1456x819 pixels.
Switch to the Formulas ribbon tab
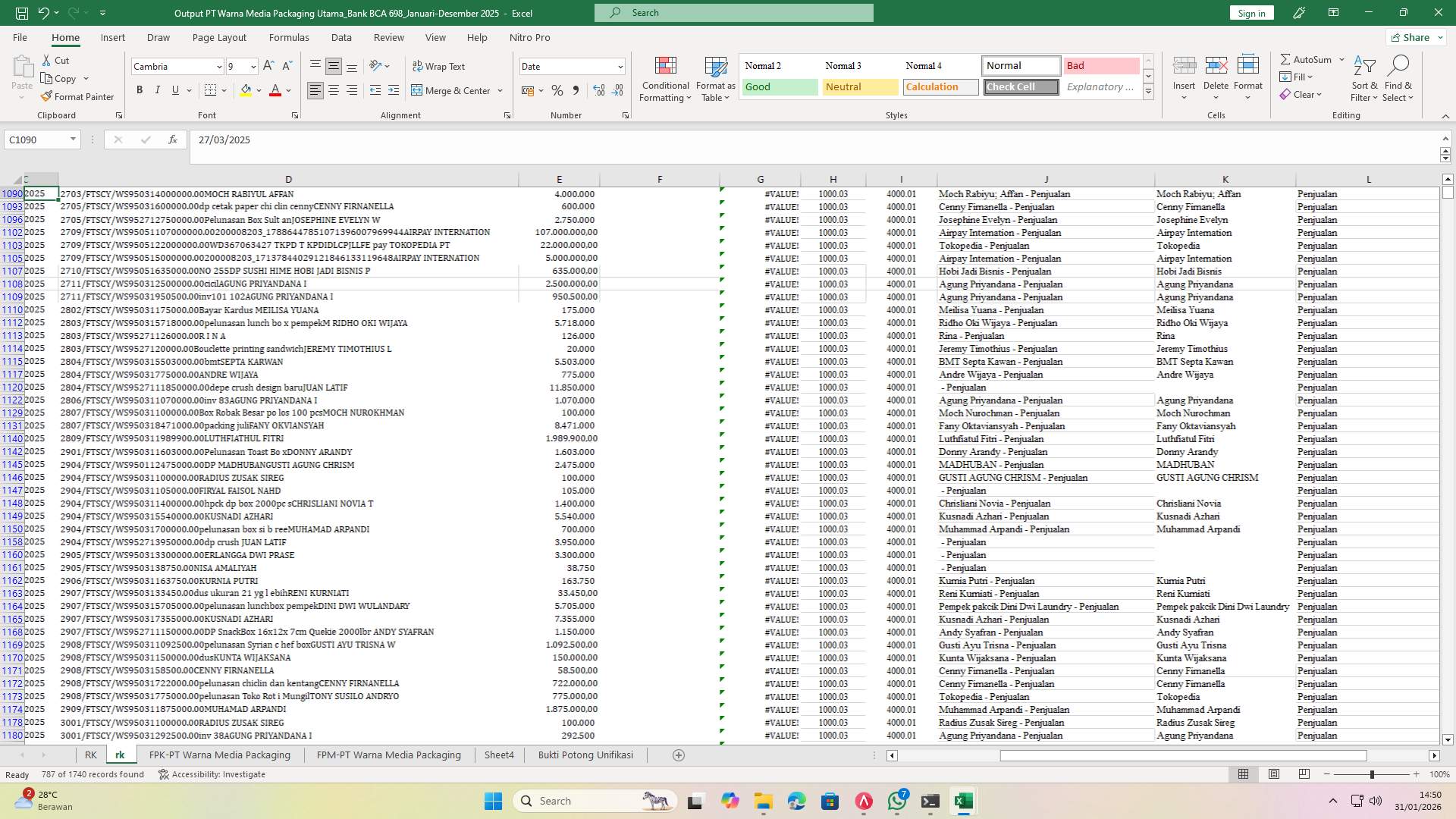click(x=289, y=37)
